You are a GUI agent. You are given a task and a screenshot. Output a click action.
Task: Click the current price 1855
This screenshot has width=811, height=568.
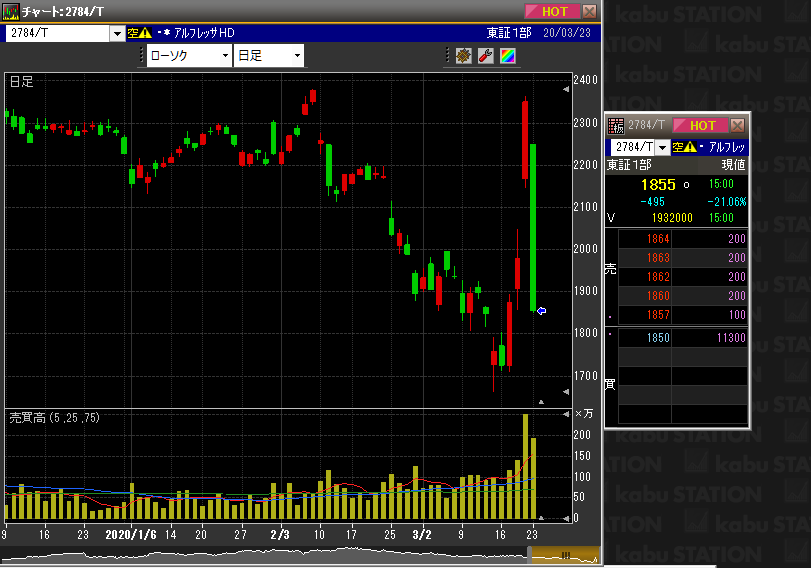pos(658,185)
